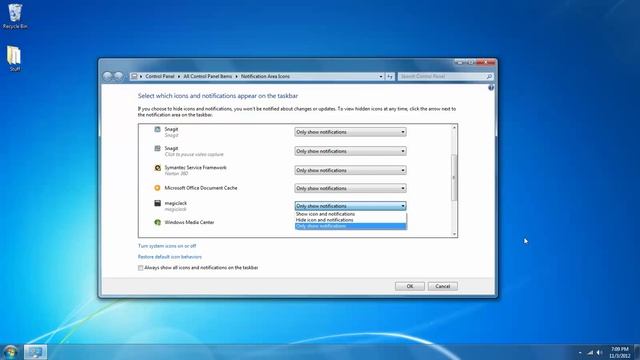
Task: Click the Microsoft Office Document Cache icon
Action: (x=157, y=188)
